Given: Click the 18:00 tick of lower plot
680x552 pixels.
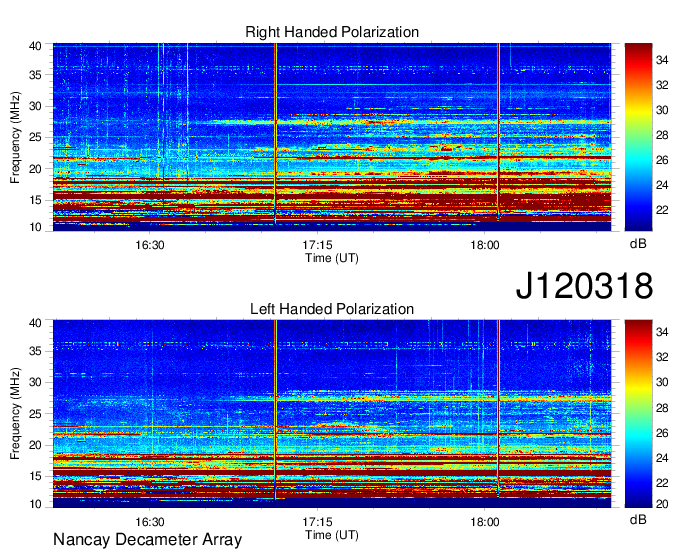Looking at the screenshot, I should 485,522.
